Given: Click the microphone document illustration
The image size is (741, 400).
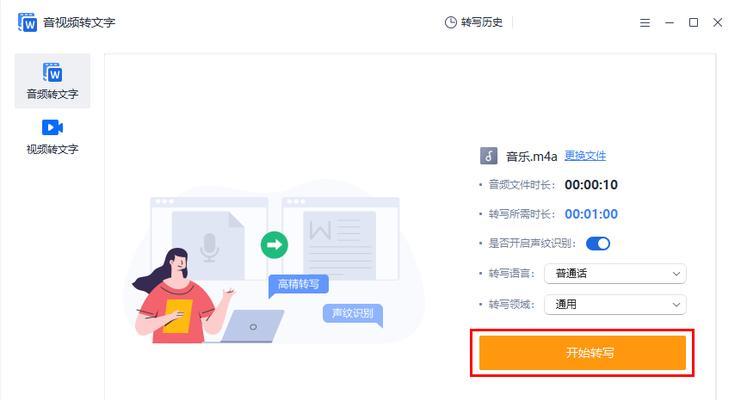Looking at the screenshot, I should (x=208, y=246).
